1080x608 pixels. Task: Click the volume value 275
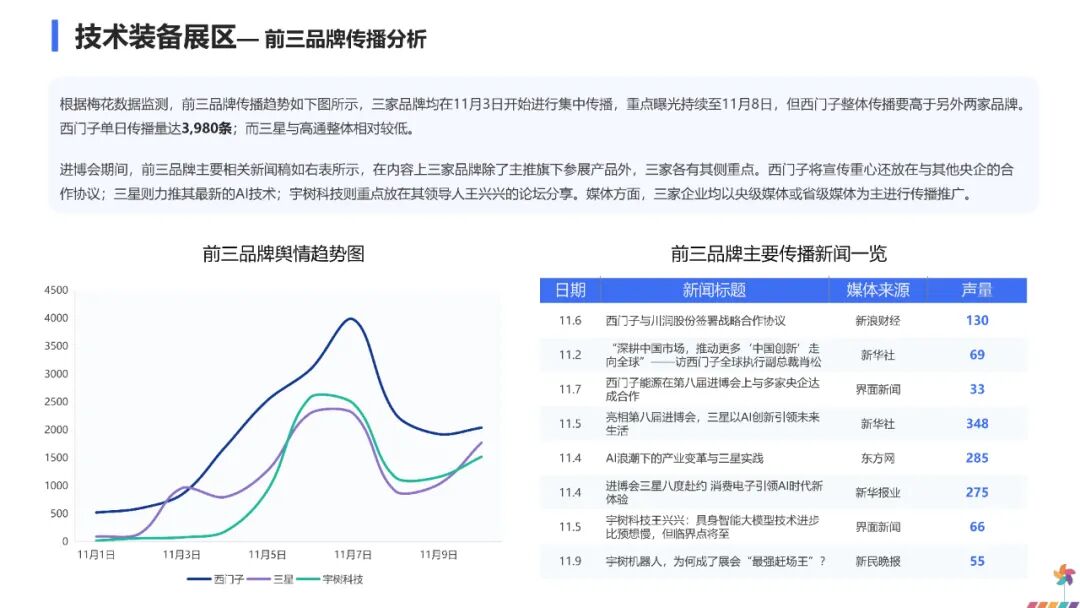coord(977,492)
